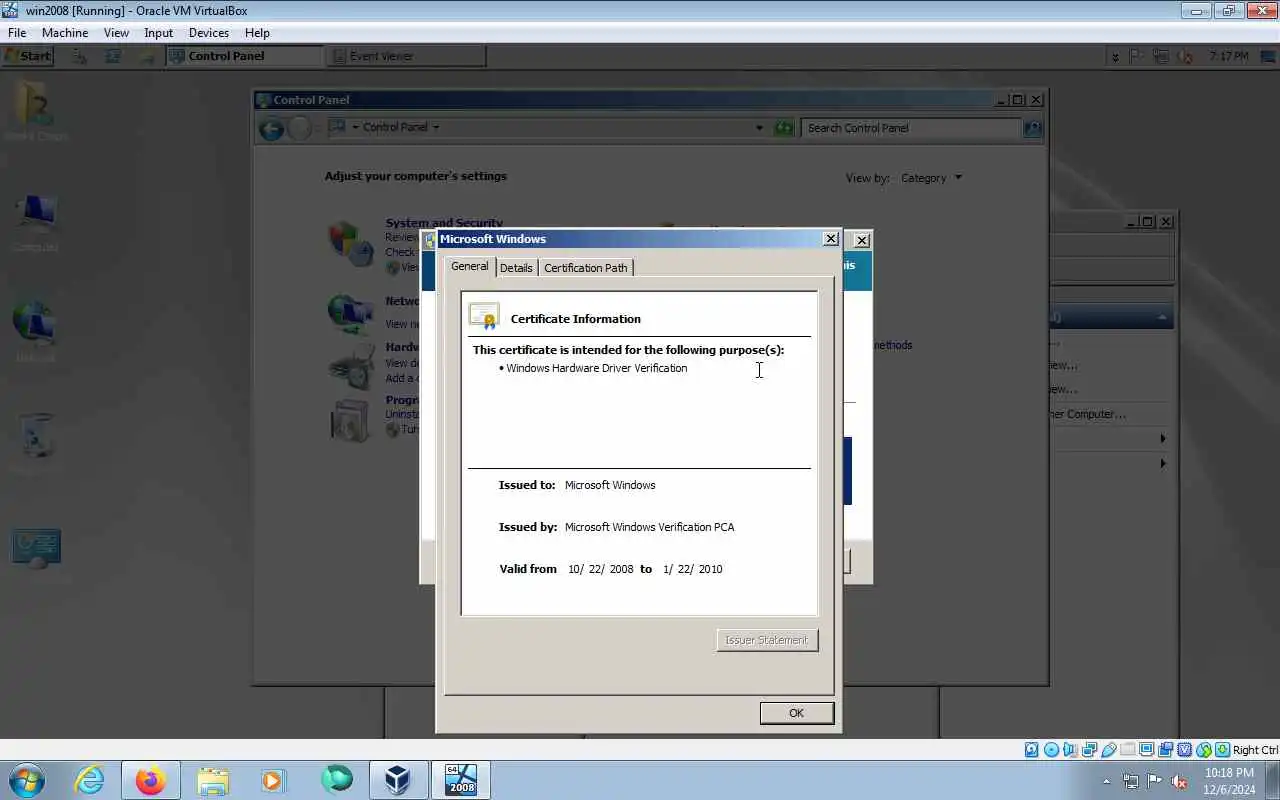The image size is (1280, 800).
Task: Click Hardware printer icon
Action: (x=351, y=366)
